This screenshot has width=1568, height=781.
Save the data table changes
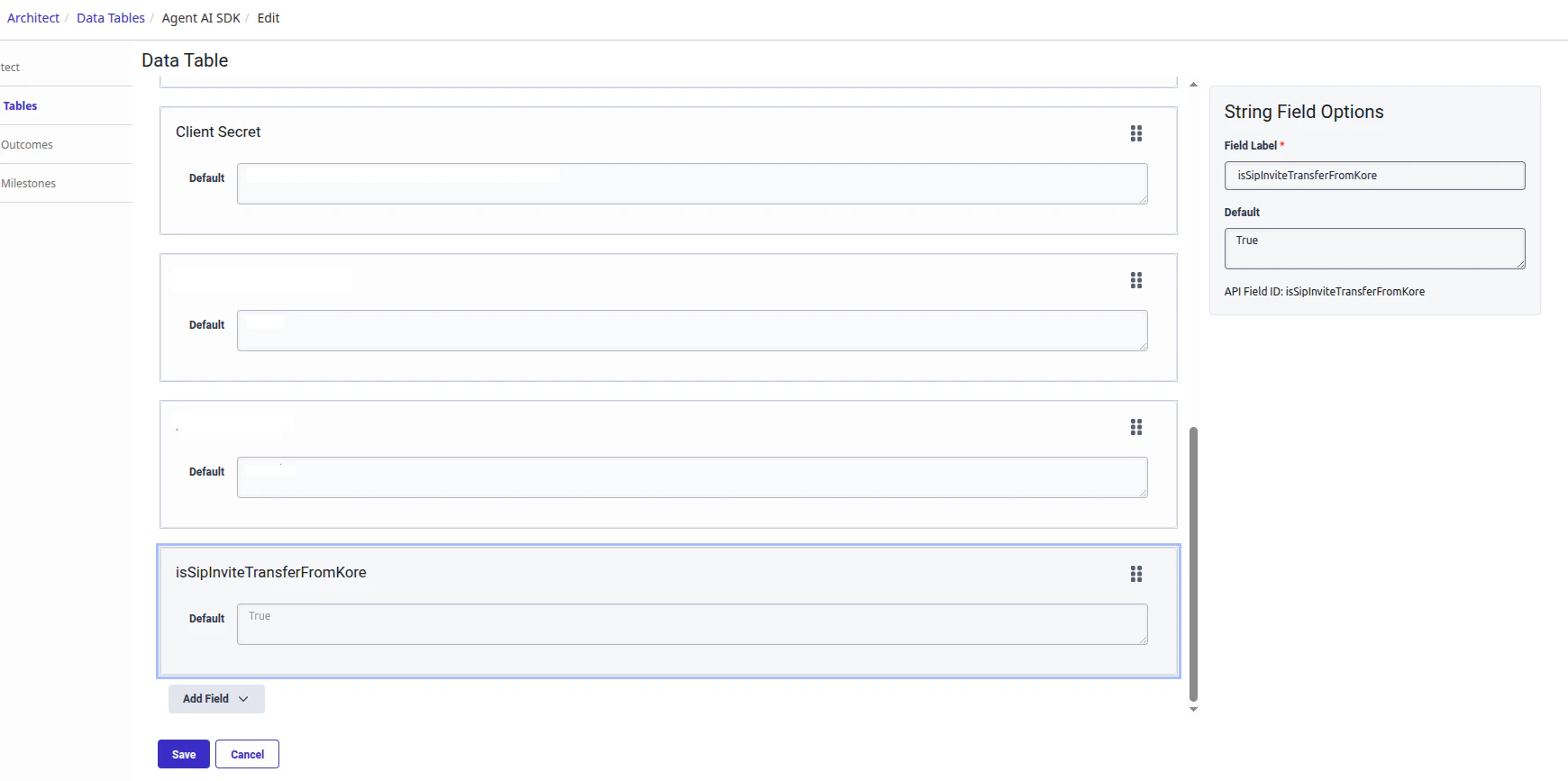(x=183, y=754)
